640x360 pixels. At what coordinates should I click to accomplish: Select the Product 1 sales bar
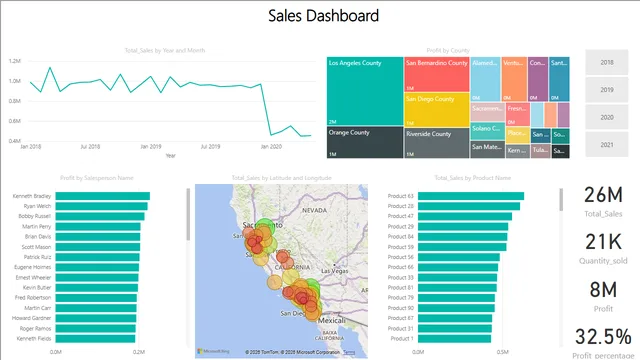pyautogui.click(x=455, y=338)
